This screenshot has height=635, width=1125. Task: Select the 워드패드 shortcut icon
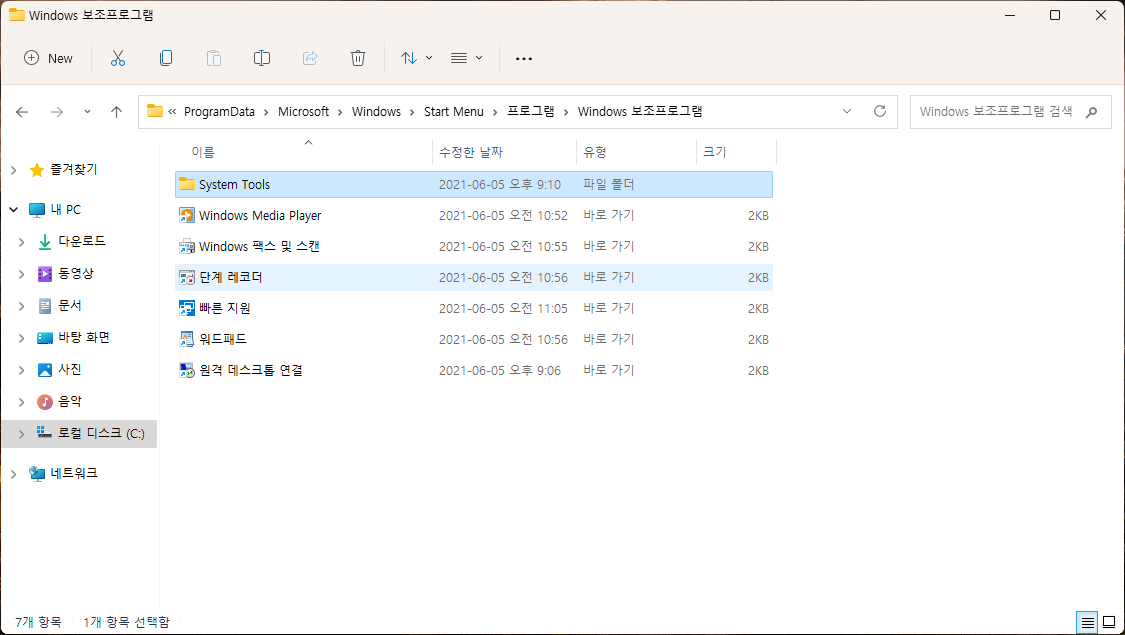point(187,339)
